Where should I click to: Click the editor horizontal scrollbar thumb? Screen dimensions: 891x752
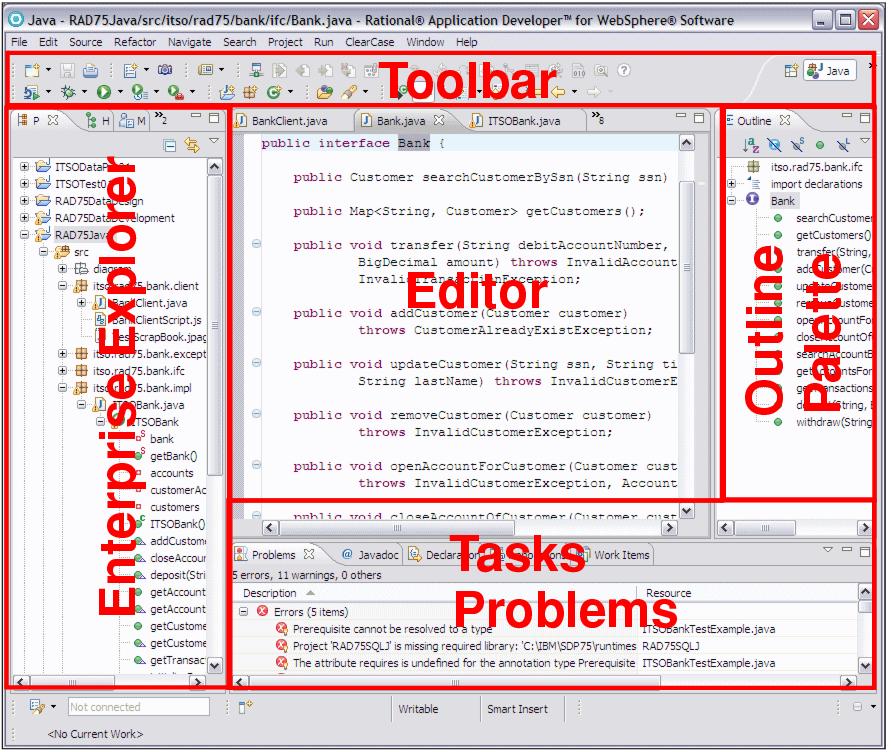tap(398, 527)
